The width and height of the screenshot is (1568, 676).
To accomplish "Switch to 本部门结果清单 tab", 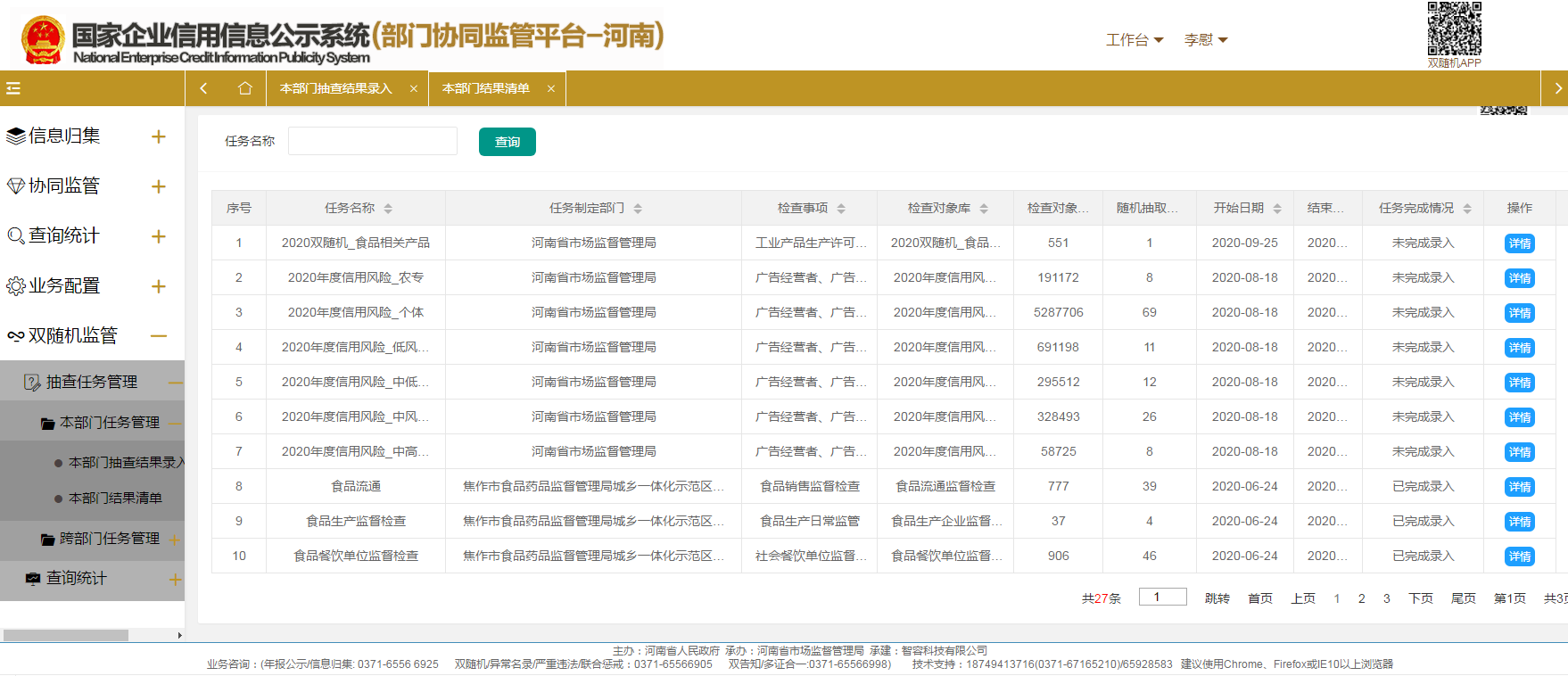I will tap(486, 88).
